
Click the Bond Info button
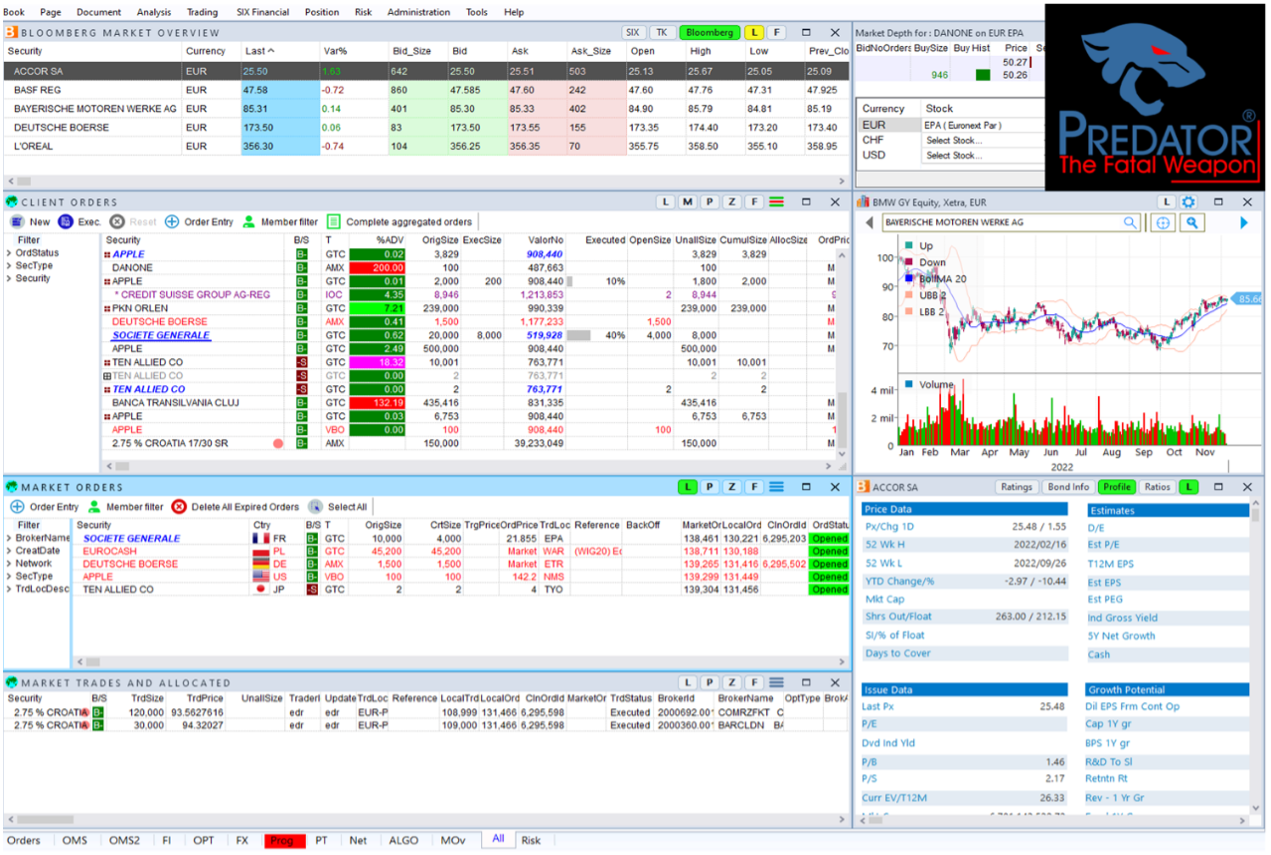[1067, 487]
